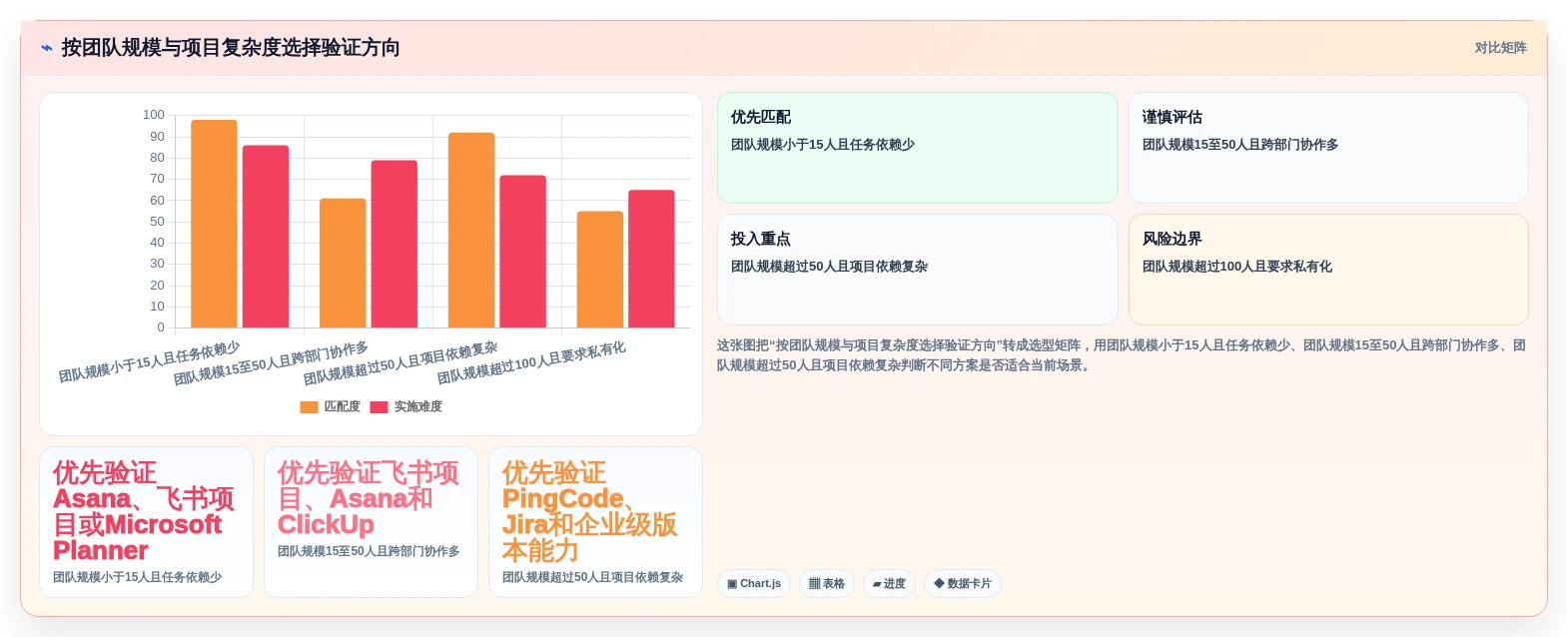Click the y-axis tick label 50

(157, 222)
